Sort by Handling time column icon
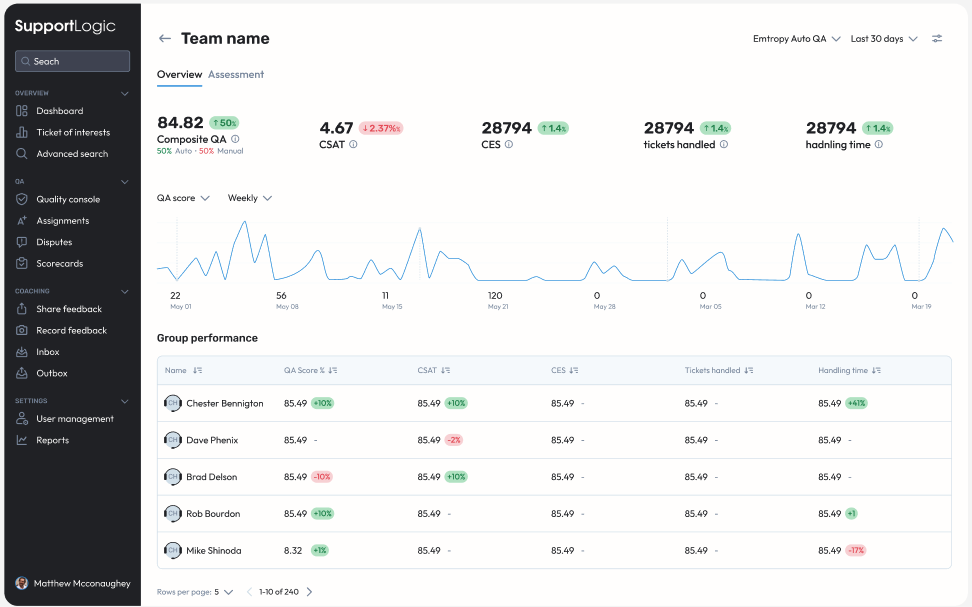Screen dimensions: 972x607 pos(876,370)
